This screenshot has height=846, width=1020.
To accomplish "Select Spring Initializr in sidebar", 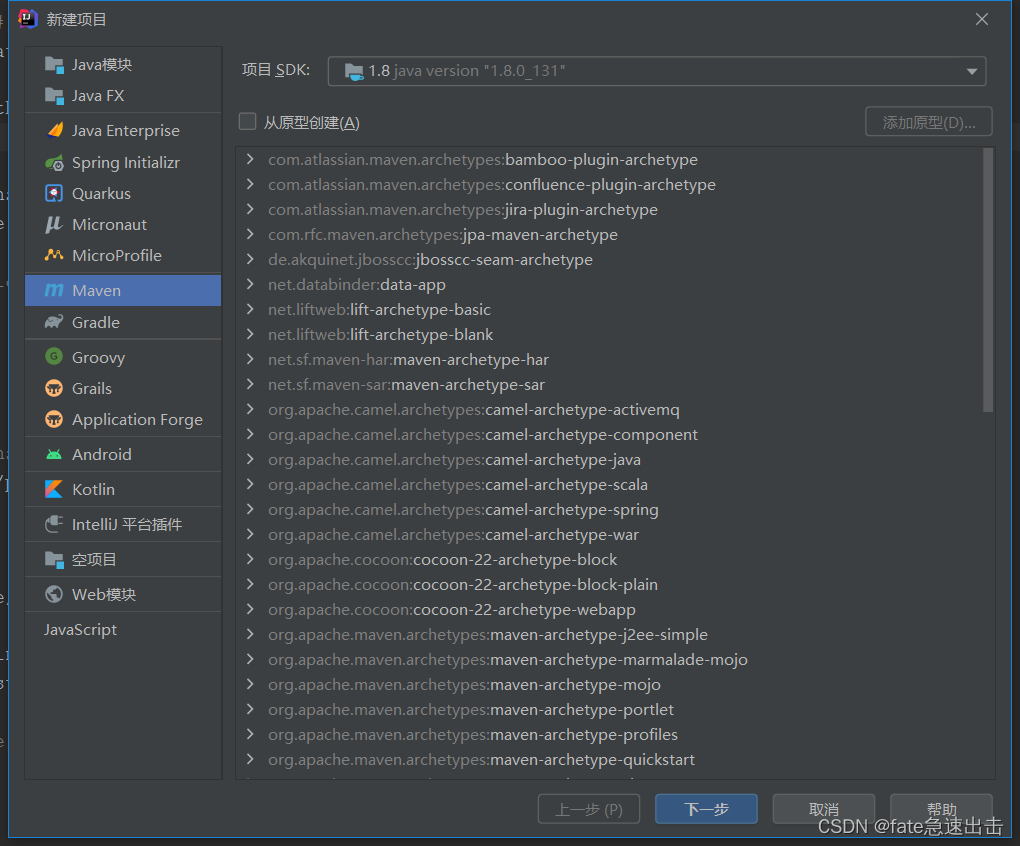I will pyautogui.click(x=123, y=163).
